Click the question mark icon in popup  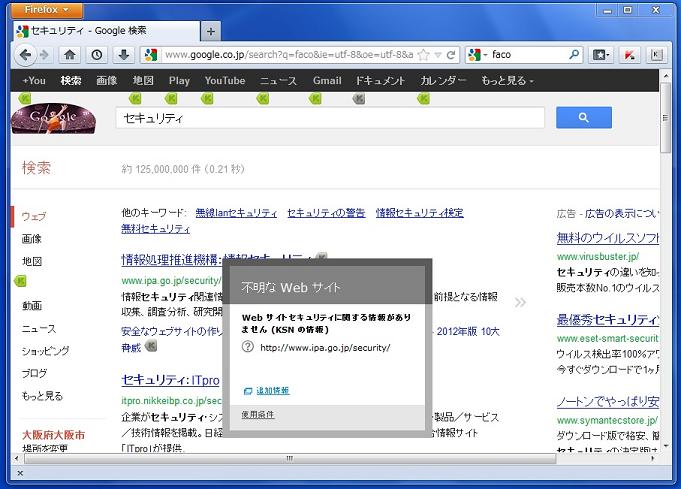[248, 347]
